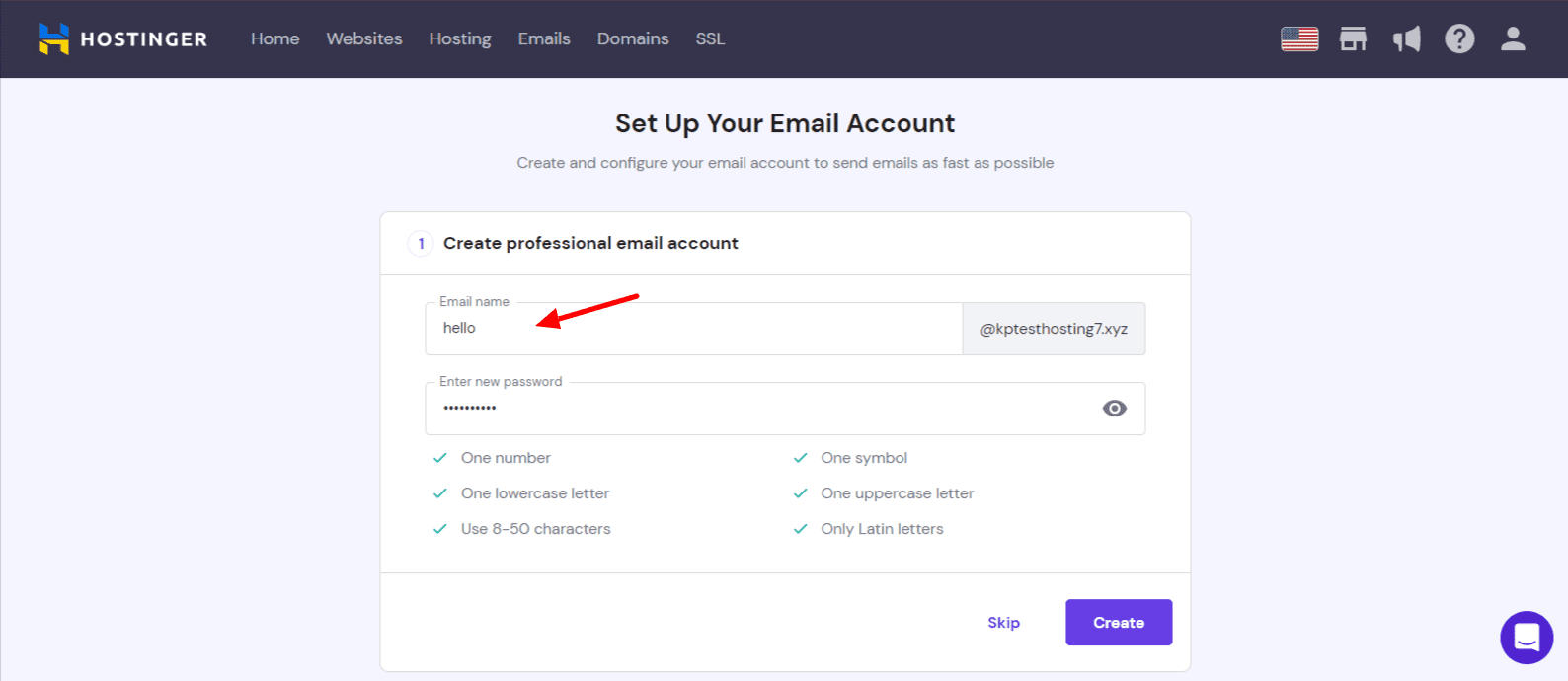Screen dimensions: 1568x681
Task: Open the Websites menu
Action: 364,38
